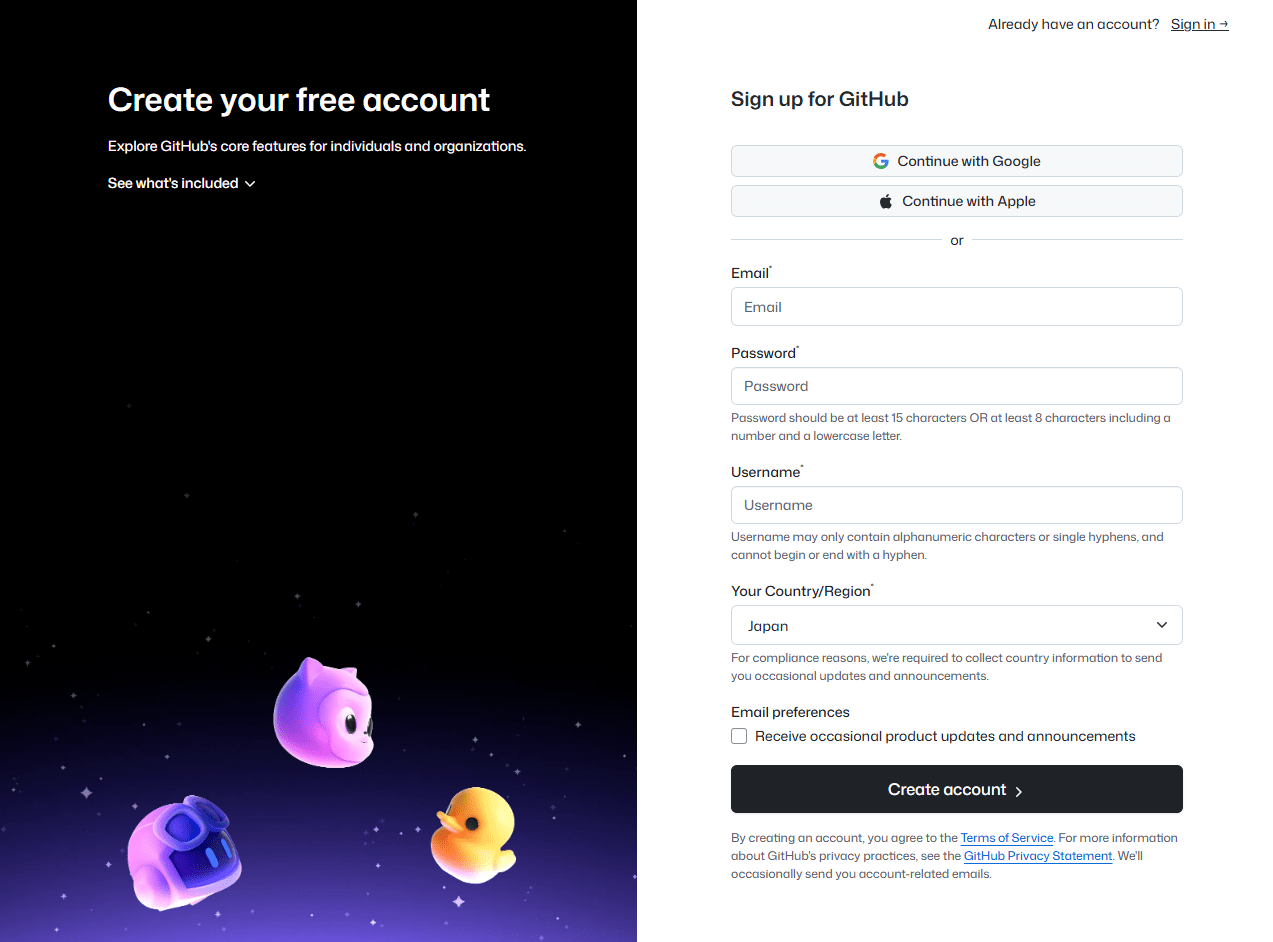Viewport: 1273px width, 942px height.
Task: Click the chevron next to Japan
Action: (1162, 625)
